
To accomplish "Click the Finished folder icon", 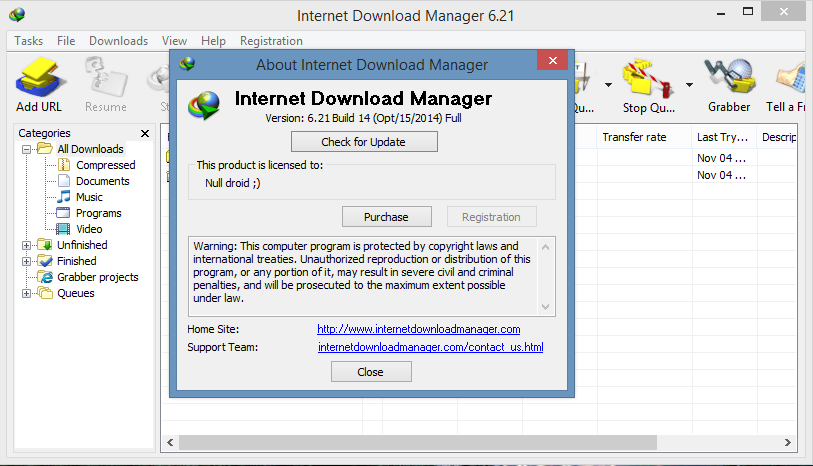I will tap(45, 261).
